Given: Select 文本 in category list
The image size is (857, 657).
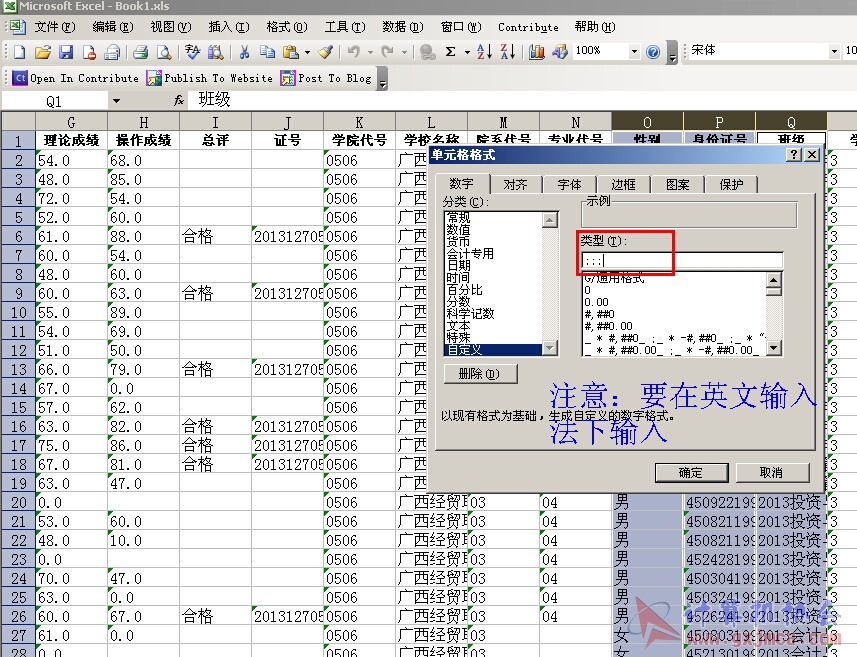Looking at the screenshot, I should (494, 326).
